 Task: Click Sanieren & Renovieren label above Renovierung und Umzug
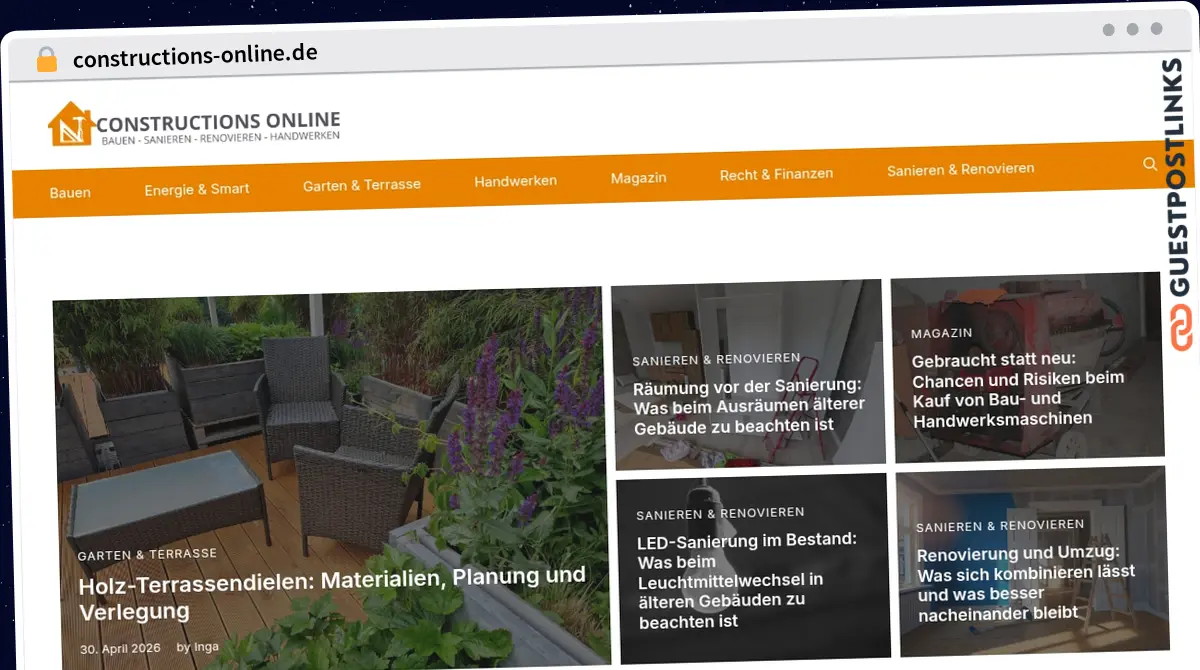[x=1000, y=526]
